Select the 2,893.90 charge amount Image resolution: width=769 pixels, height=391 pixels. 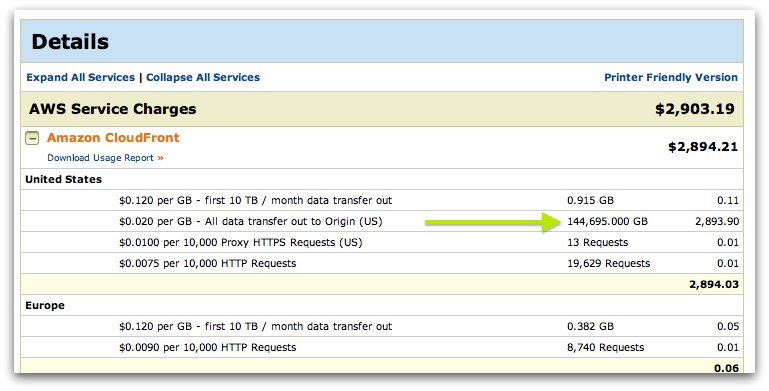(x=717, y=222)
